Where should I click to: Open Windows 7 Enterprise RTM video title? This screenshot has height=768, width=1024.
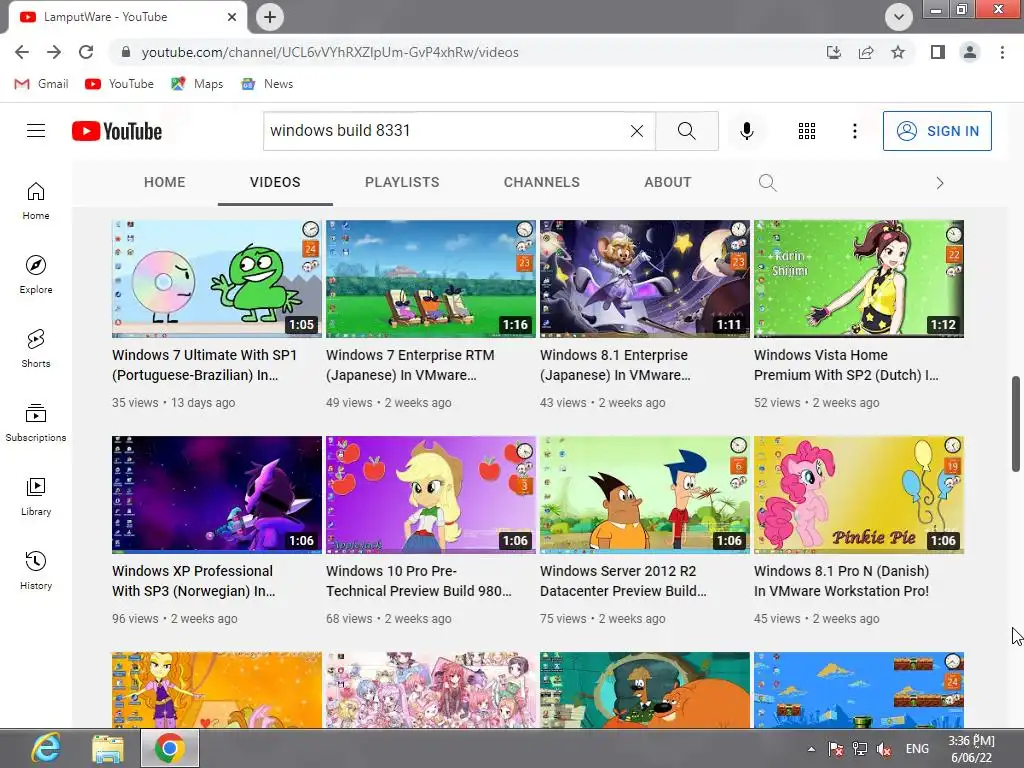[x=410, y=365]
